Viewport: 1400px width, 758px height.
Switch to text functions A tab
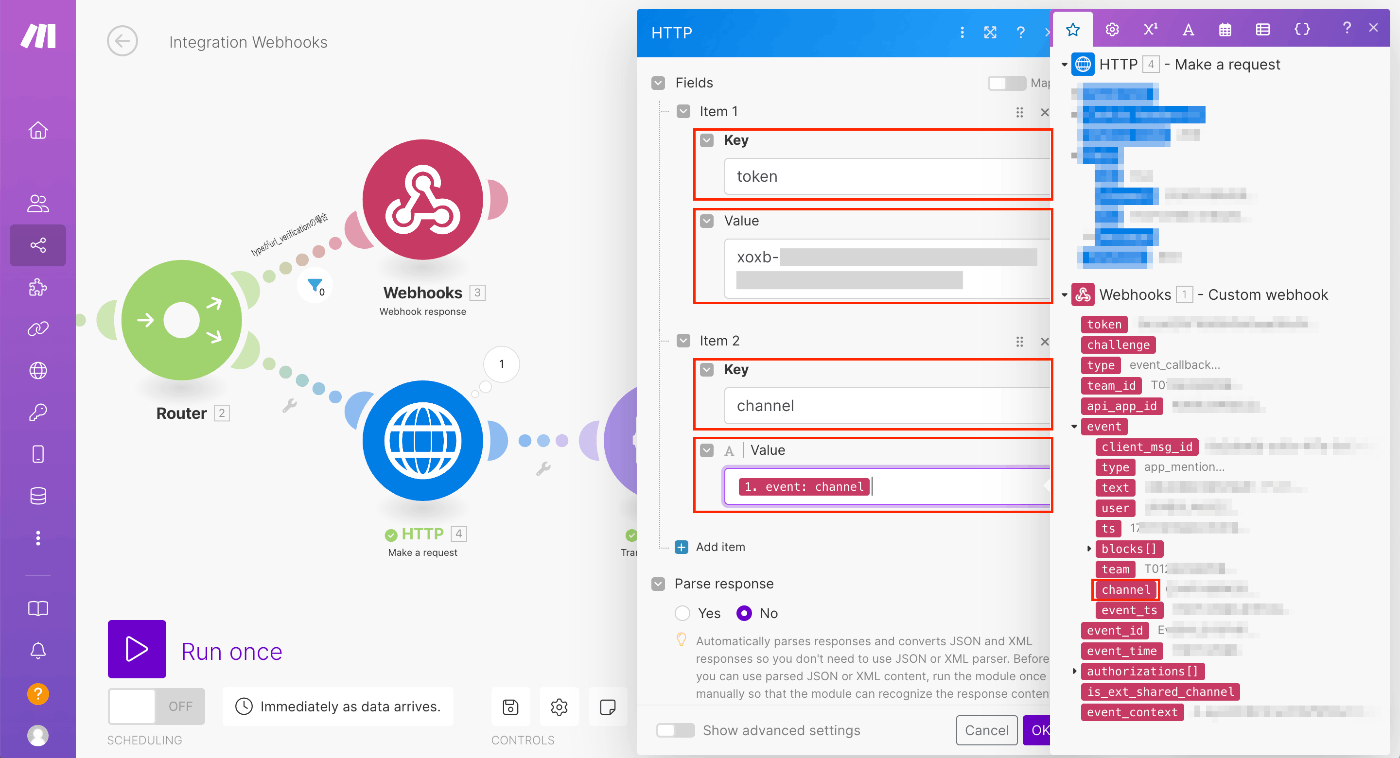click(x=1188, y=30)
